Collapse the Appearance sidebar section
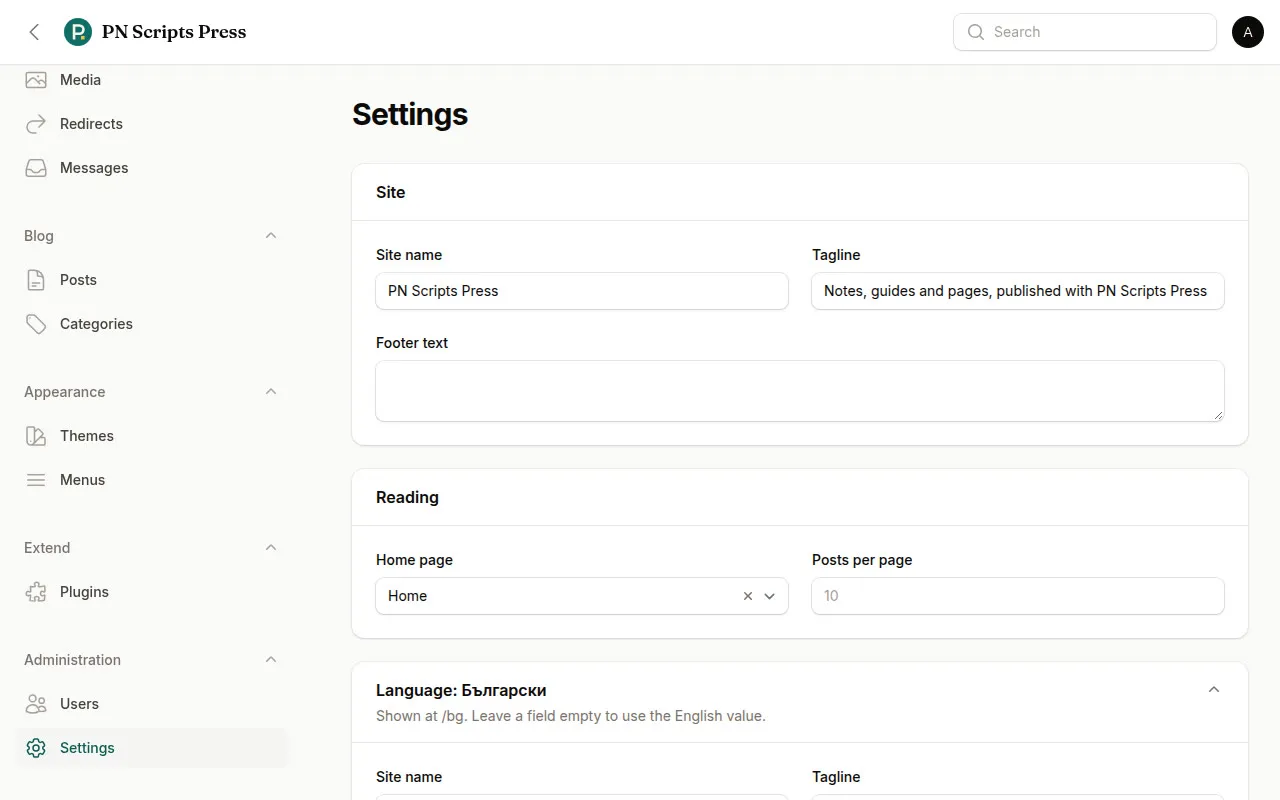This screenshot has width=1280, height=800. (271, 392)
